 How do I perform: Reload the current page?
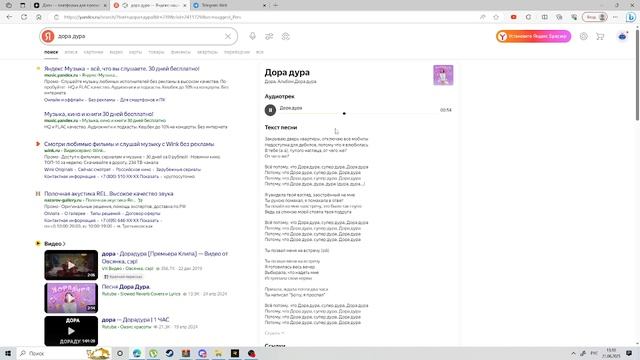tap(24, 17)
